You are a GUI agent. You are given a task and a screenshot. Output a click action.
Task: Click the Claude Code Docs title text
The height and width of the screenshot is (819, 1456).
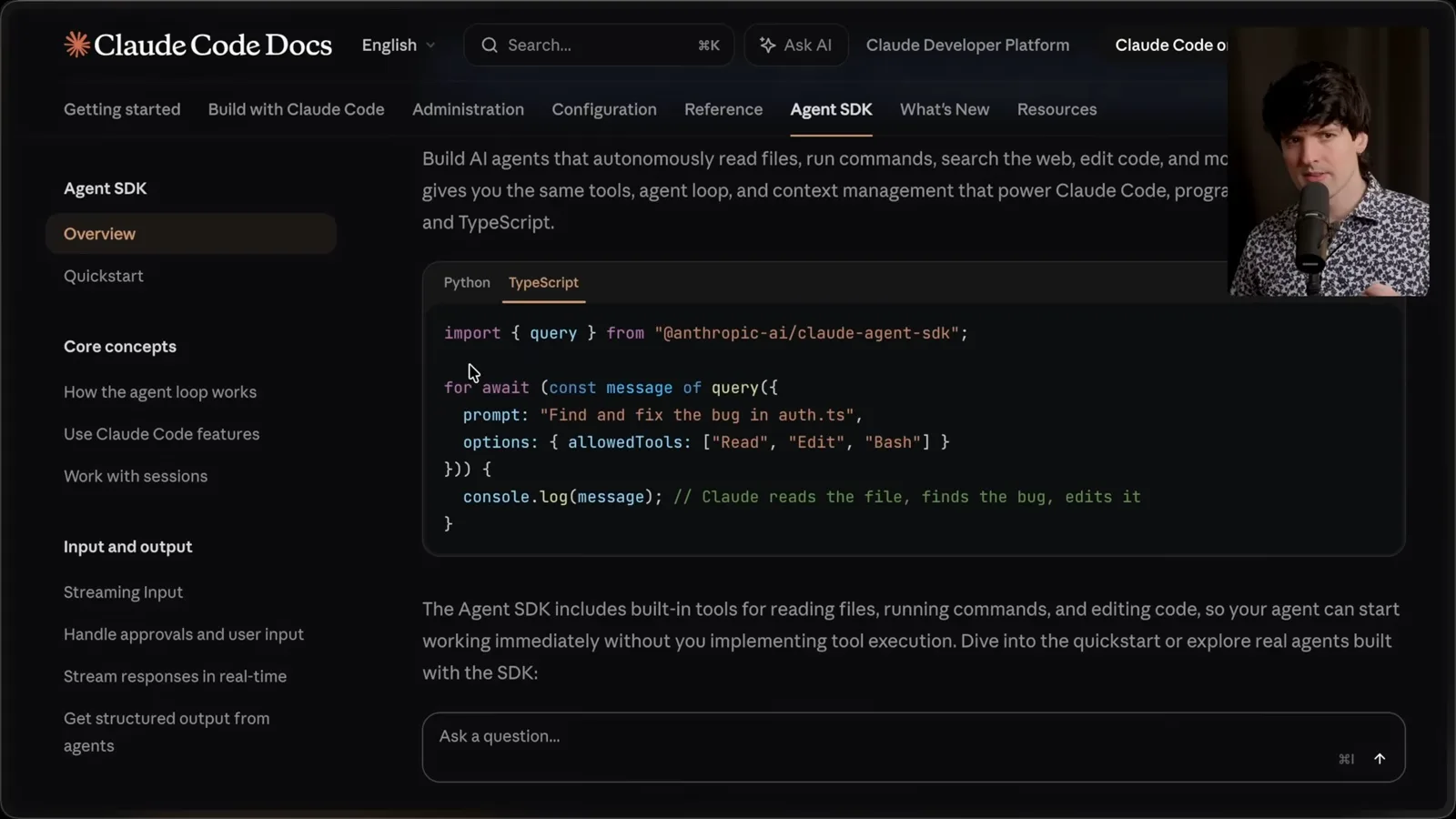point(213,45)
